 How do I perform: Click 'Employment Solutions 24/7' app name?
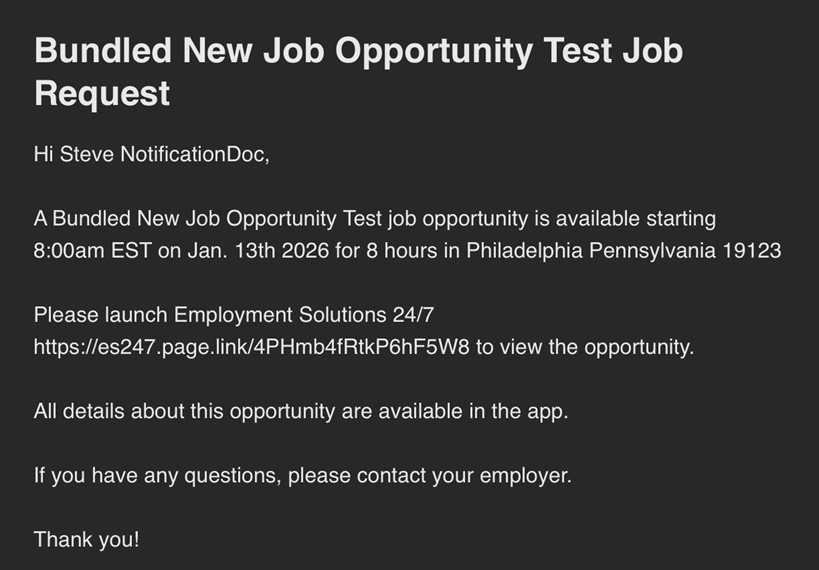click(x=303, y=315)
